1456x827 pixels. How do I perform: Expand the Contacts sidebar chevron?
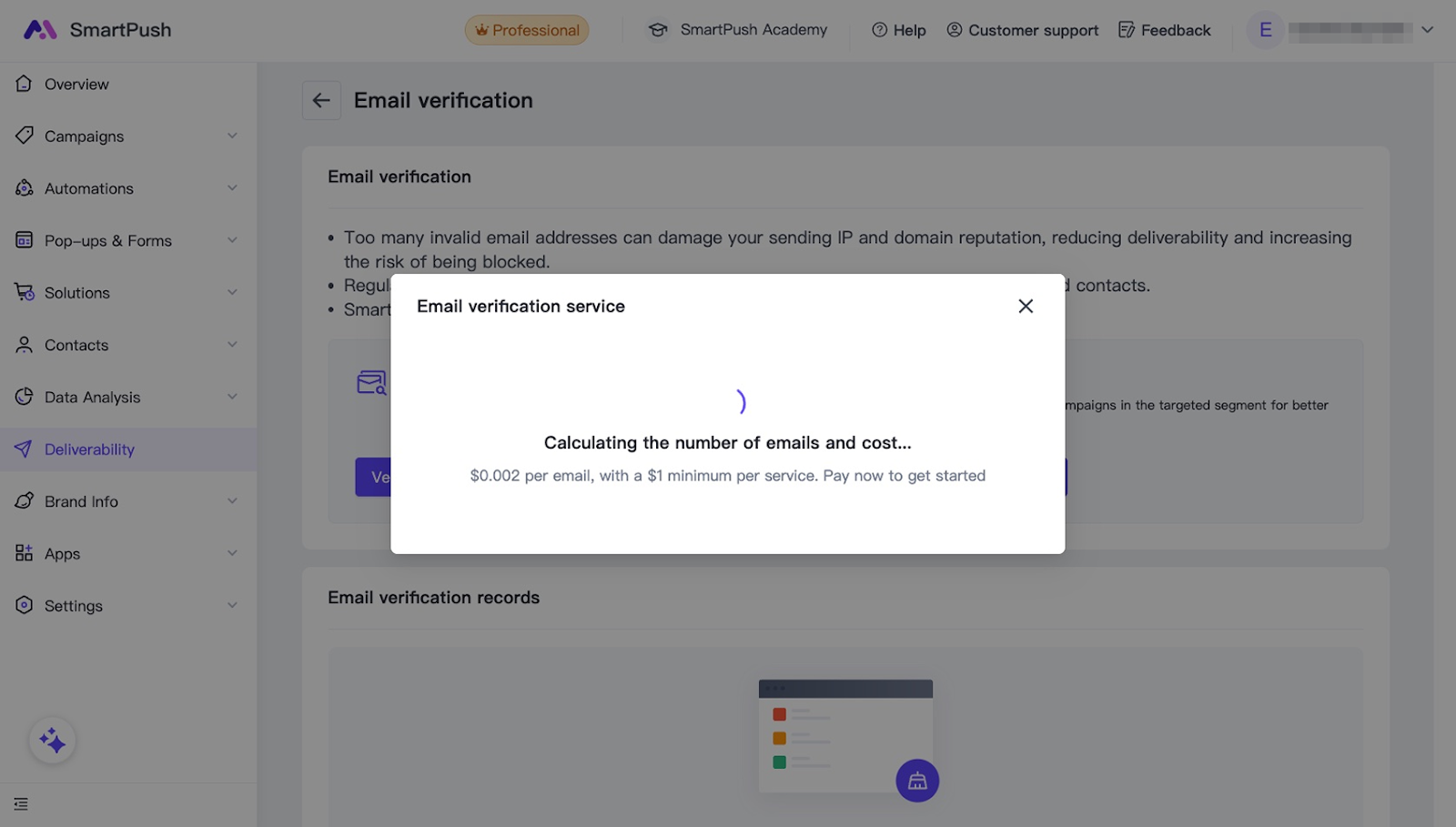pos(232,345)
